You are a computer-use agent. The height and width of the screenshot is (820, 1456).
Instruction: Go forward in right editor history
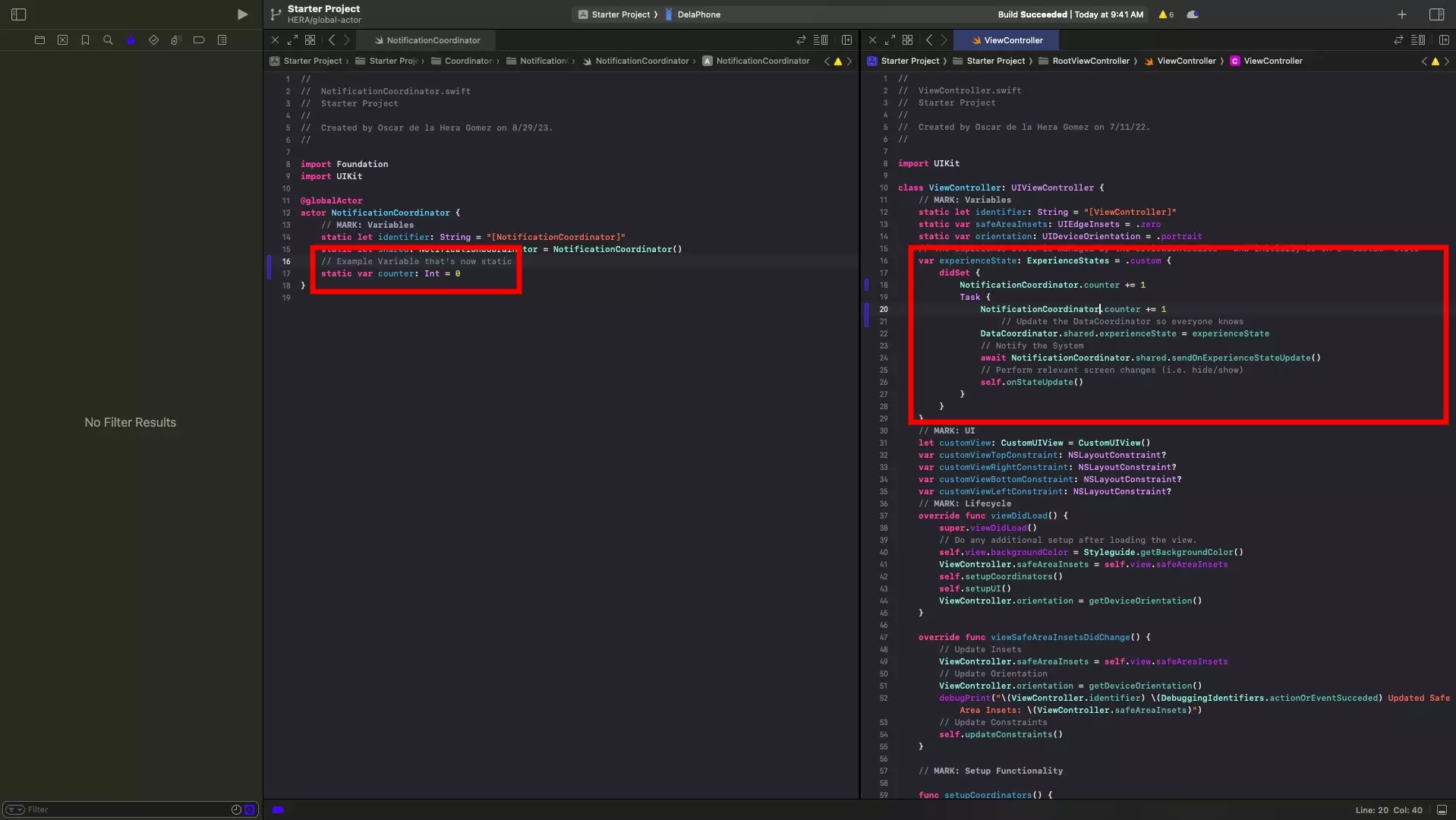point(944,40)
